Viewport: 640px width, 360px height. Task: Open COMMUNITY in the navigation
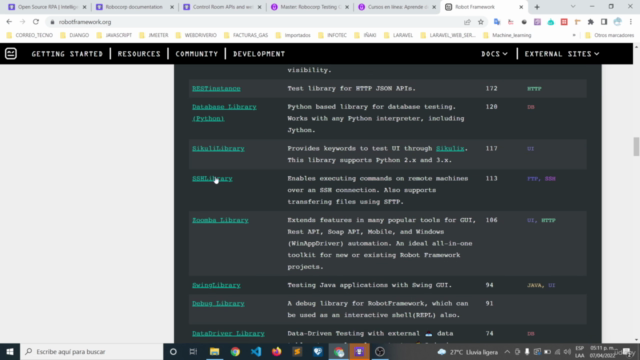[x=196, y=53]
